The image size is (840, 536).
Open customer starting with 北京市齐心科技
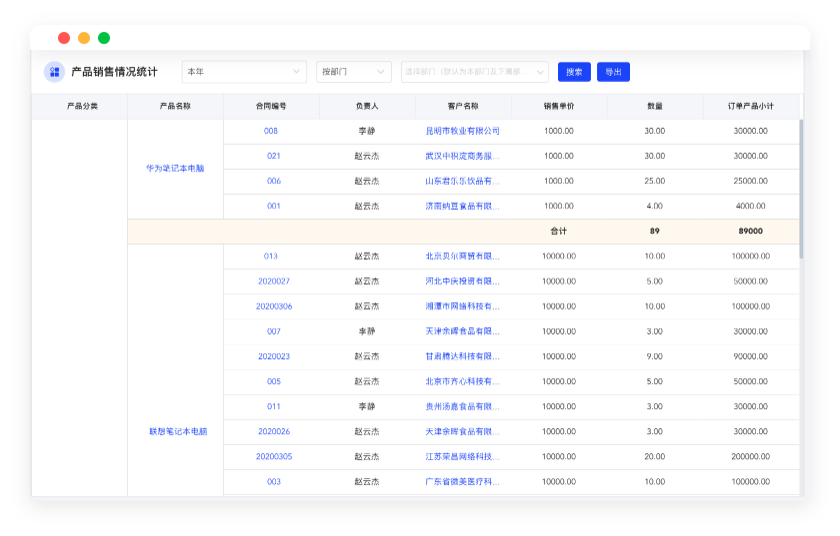(x=462, y=381)
